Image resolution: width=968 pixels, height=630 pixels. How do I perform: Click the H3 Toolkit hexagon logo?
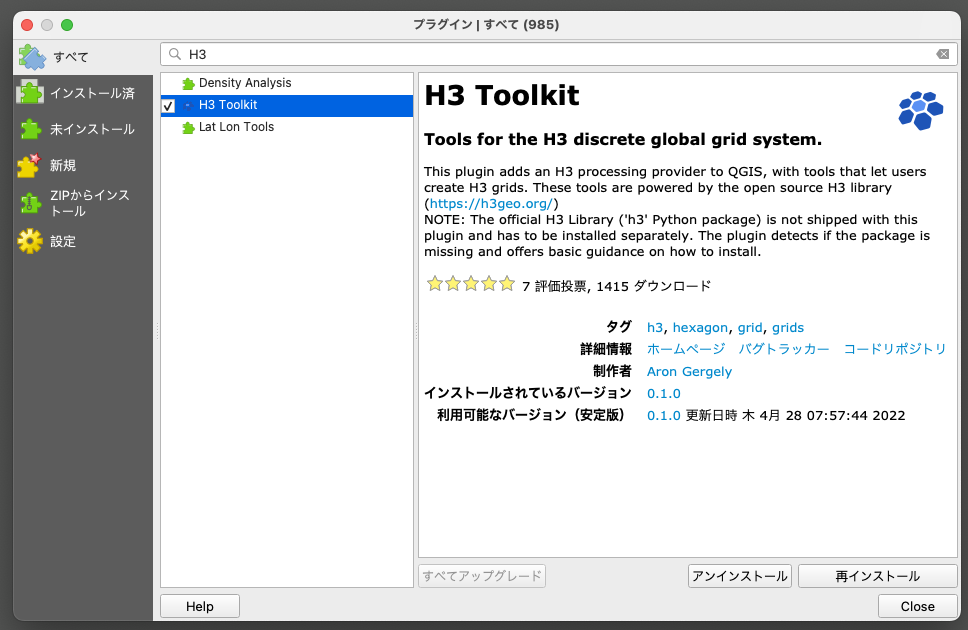point(920,110)
